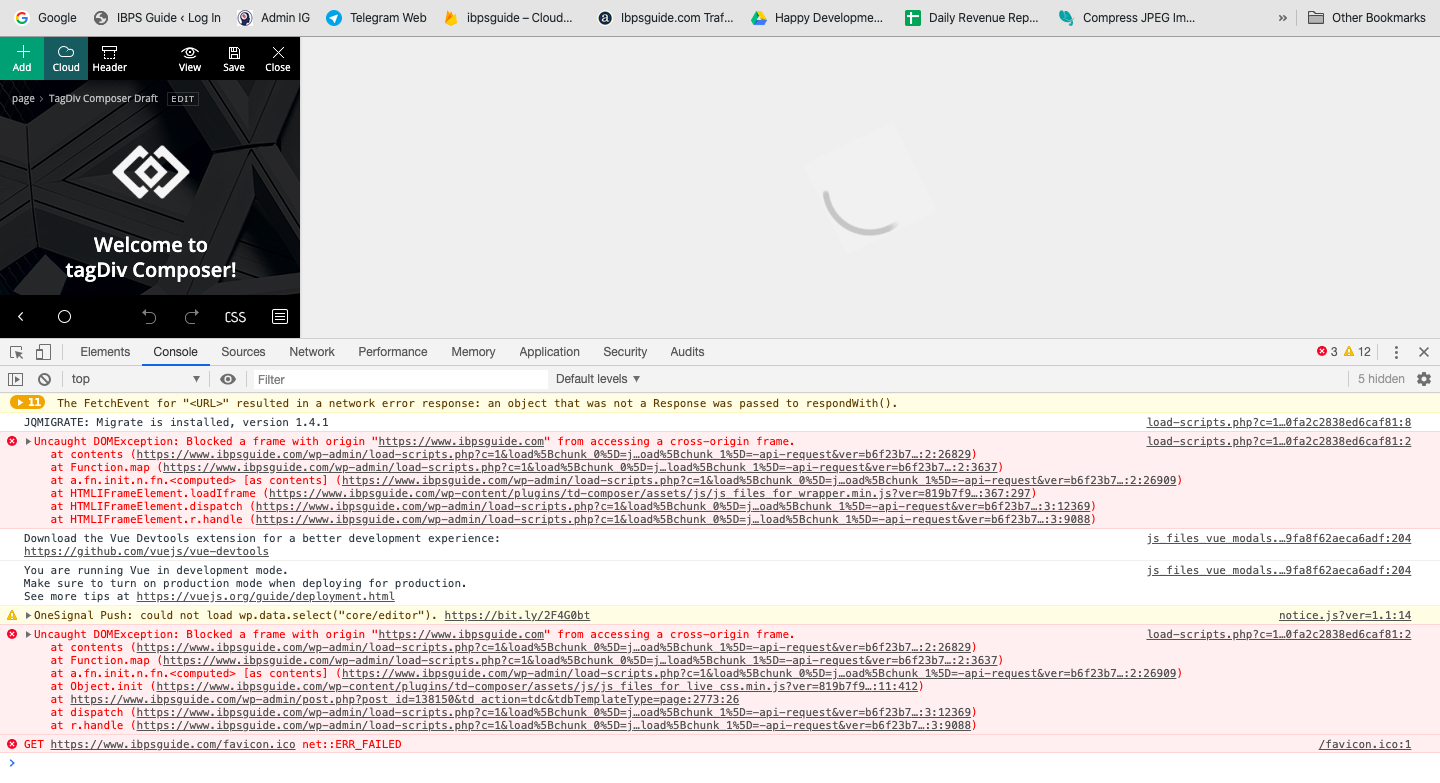The width and height of the screenshot is (1440, 783).
Task: Click the Add element button in tagDiv Composer
Action: 22,59
